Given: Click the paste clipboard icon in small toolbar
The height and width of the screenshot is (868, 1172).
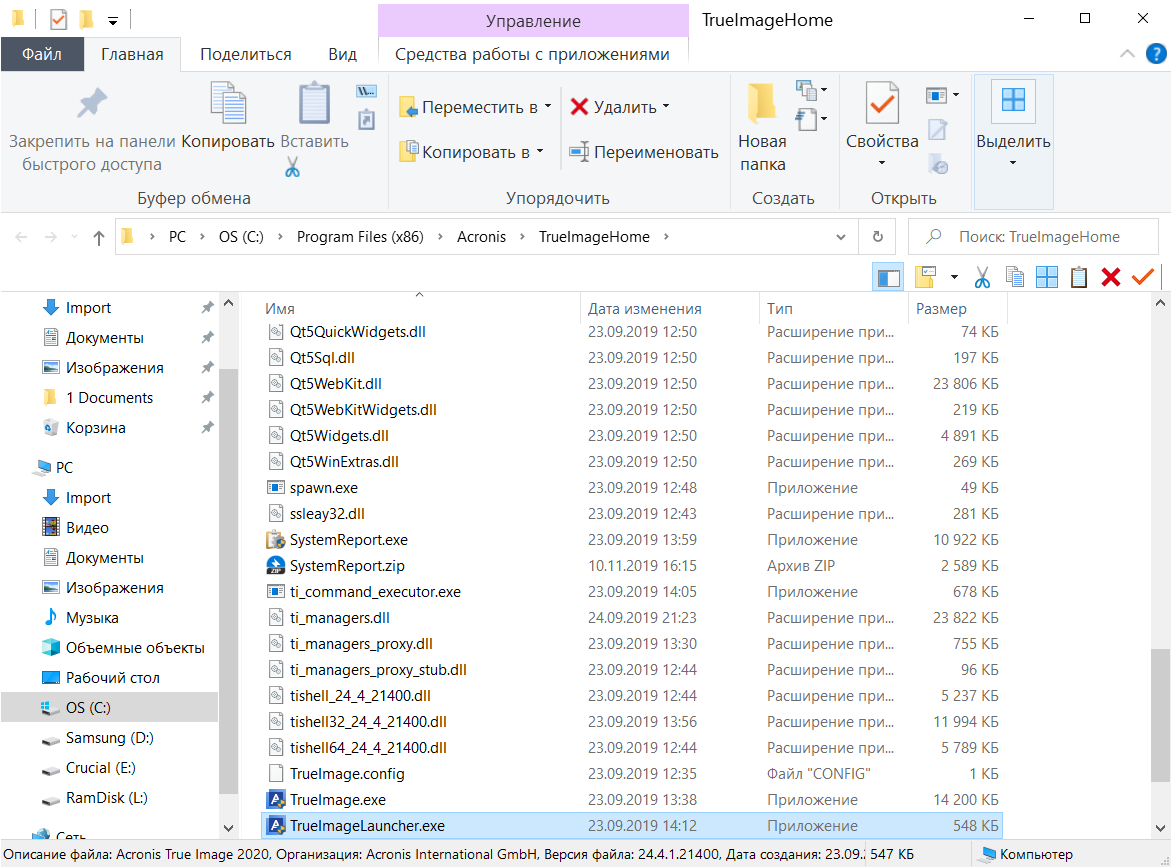Looking at the screenshot, I should point(1079,277).
